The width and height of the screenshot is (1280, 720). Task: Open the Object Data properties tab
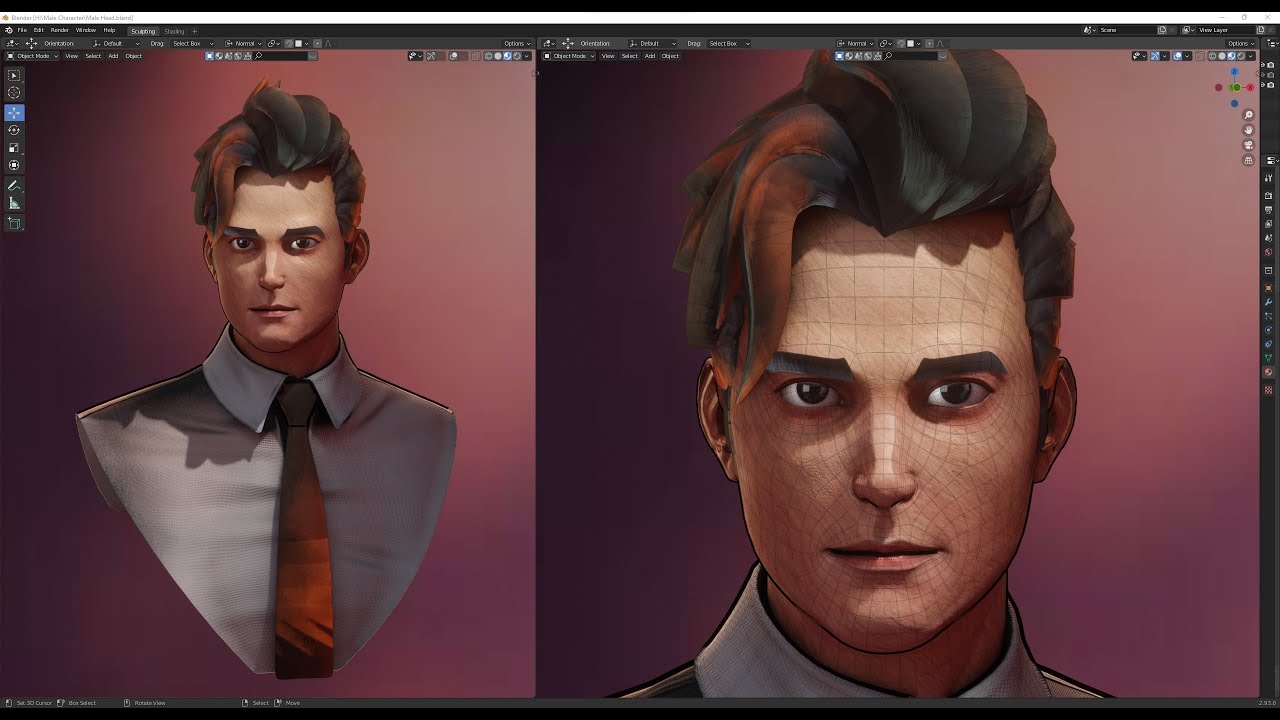click(1268, 358)
